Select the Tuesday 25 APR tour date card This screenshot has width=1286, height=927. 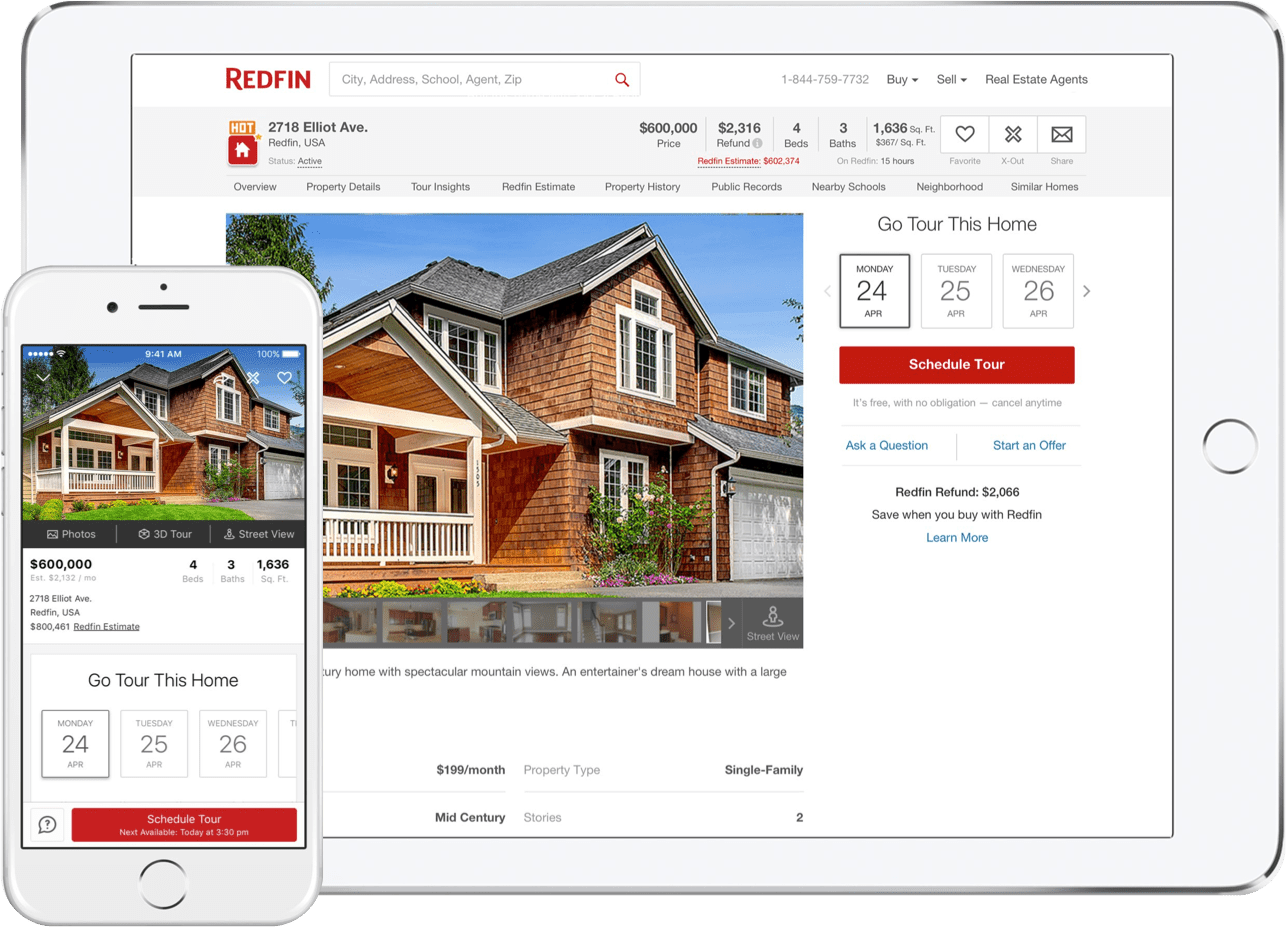click(956, 291)
